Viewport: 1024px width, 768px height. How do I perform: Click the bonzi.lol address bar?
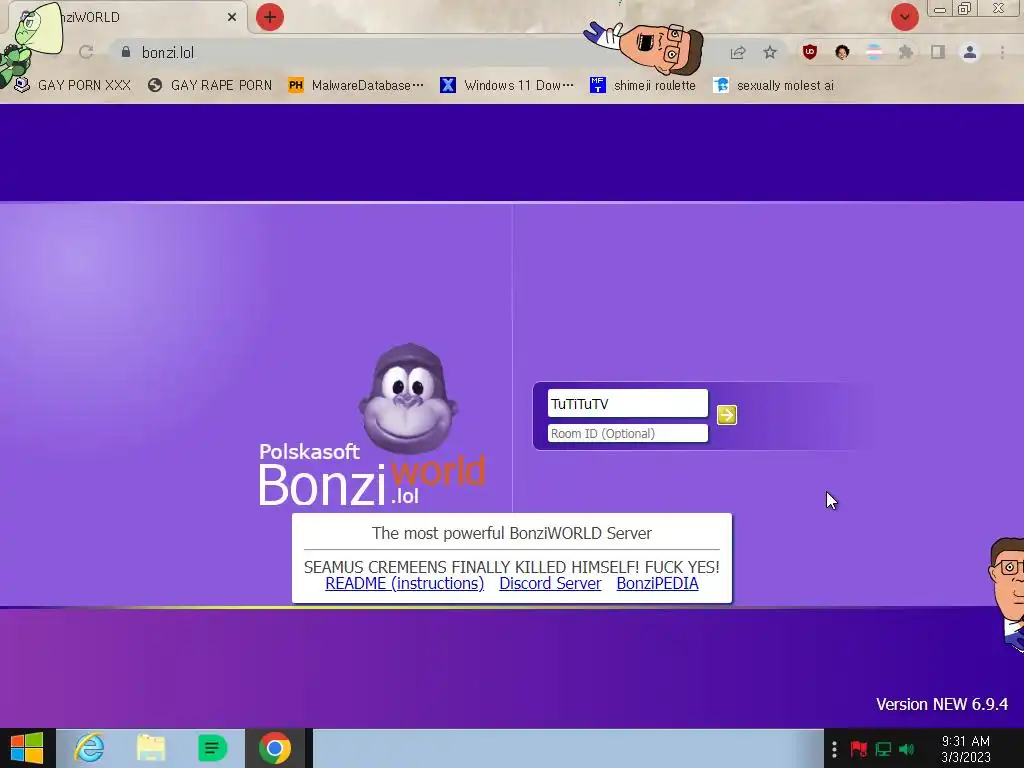[x=418, y=52]
